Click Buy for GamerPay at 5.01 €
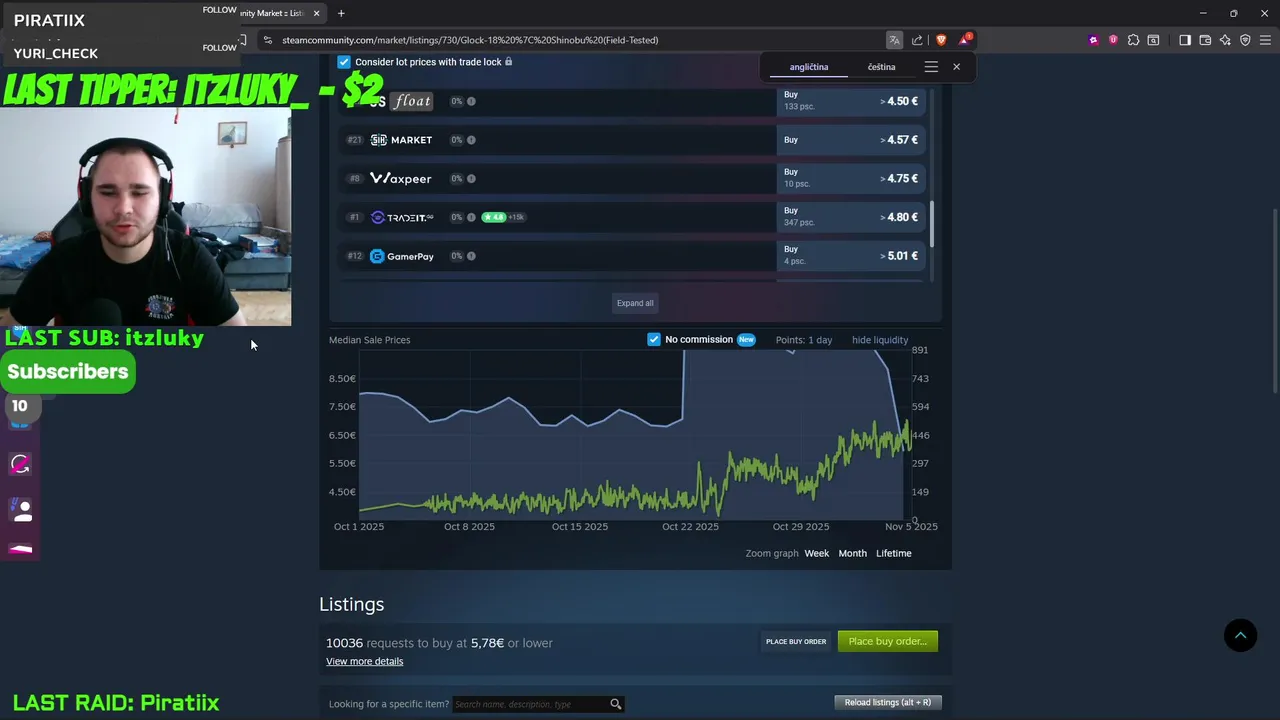The height and width of the screenshot is (720, 1280). click(851, 256)
